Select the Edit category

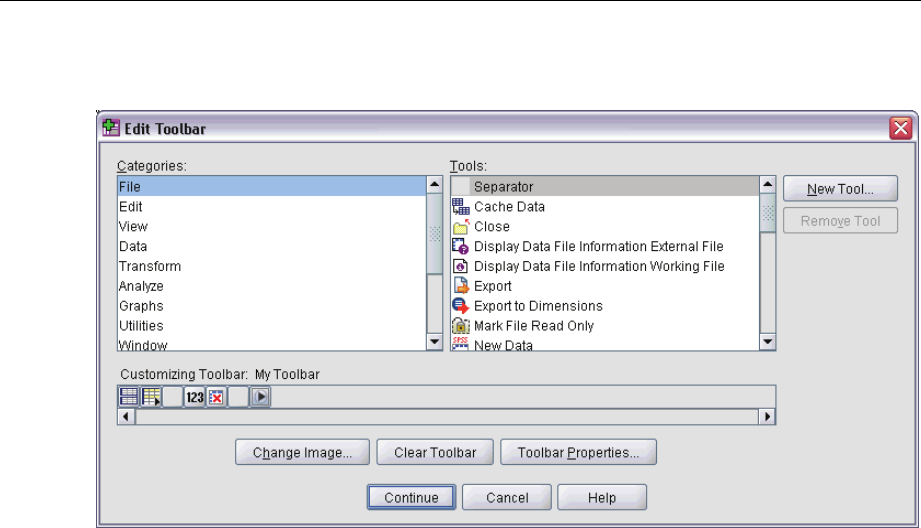click(271, 207)
